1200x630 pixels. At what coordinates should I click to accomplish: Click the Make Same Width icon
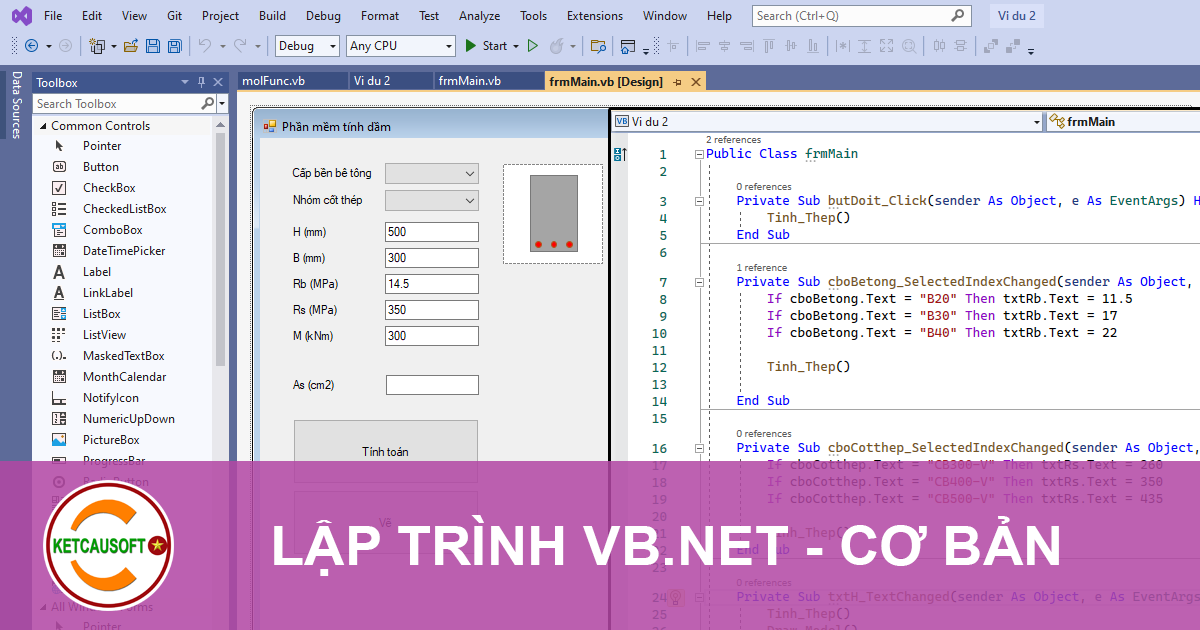point(843,46)
